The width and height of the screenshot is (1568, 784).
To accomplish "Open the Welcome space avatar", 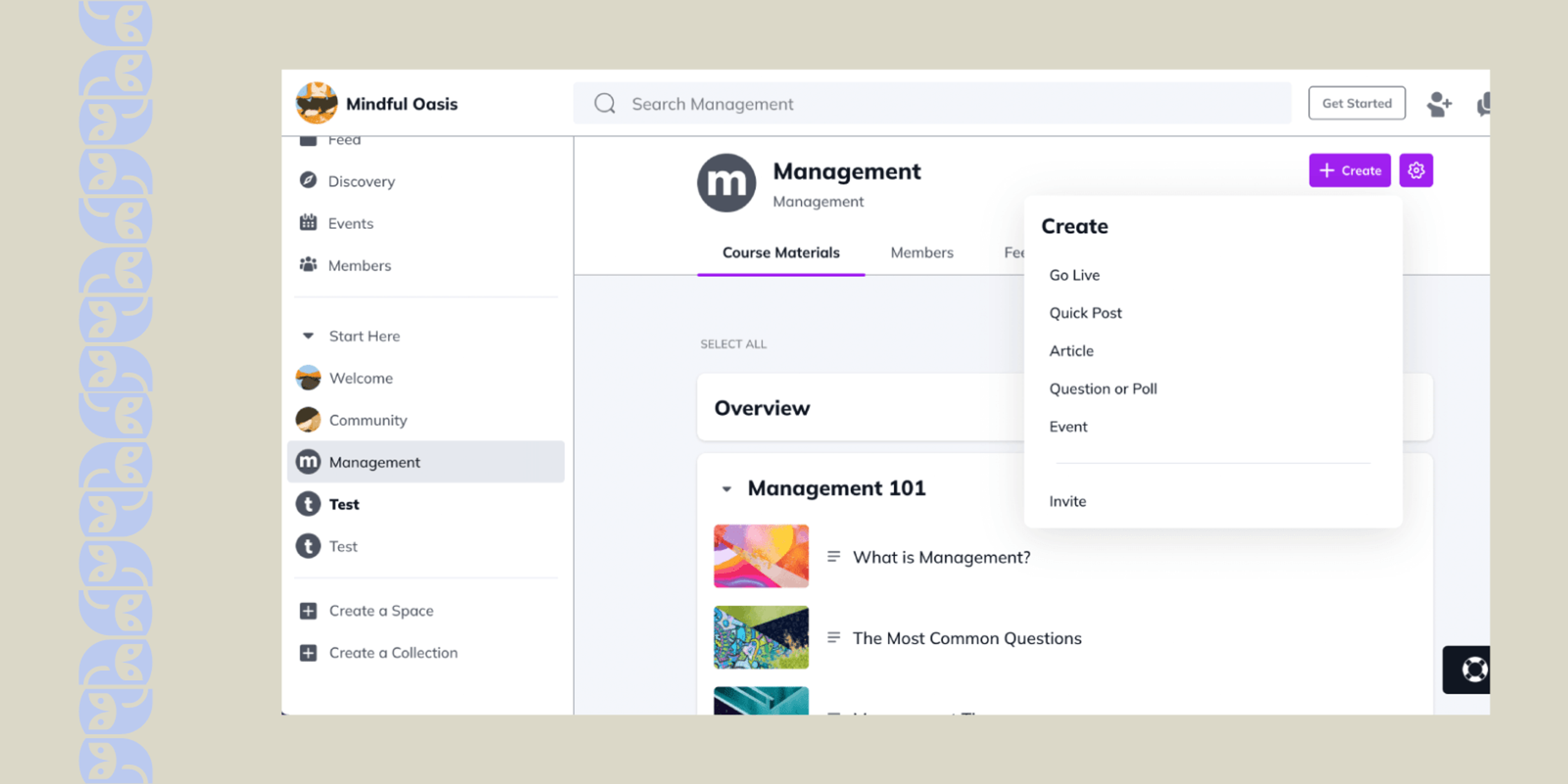I will [x=308, y=378].
